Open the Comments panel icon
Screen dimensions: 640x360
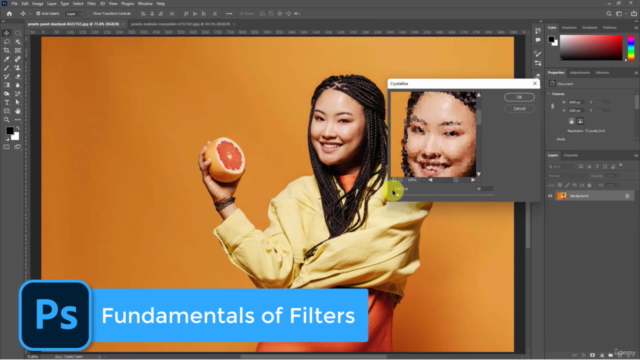[x=538, y=40]
